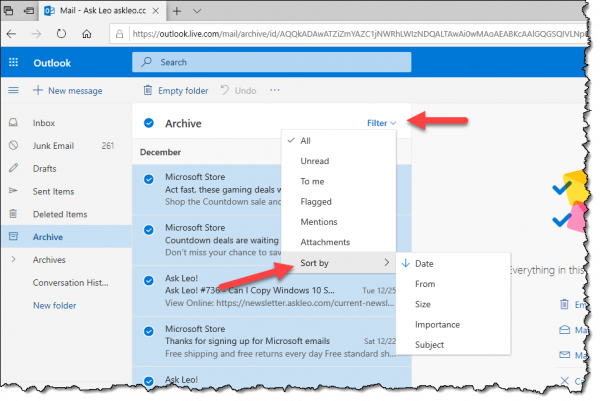Click the Search input box
This screenshot has width=600, height=401.
[x=270, y=61]
